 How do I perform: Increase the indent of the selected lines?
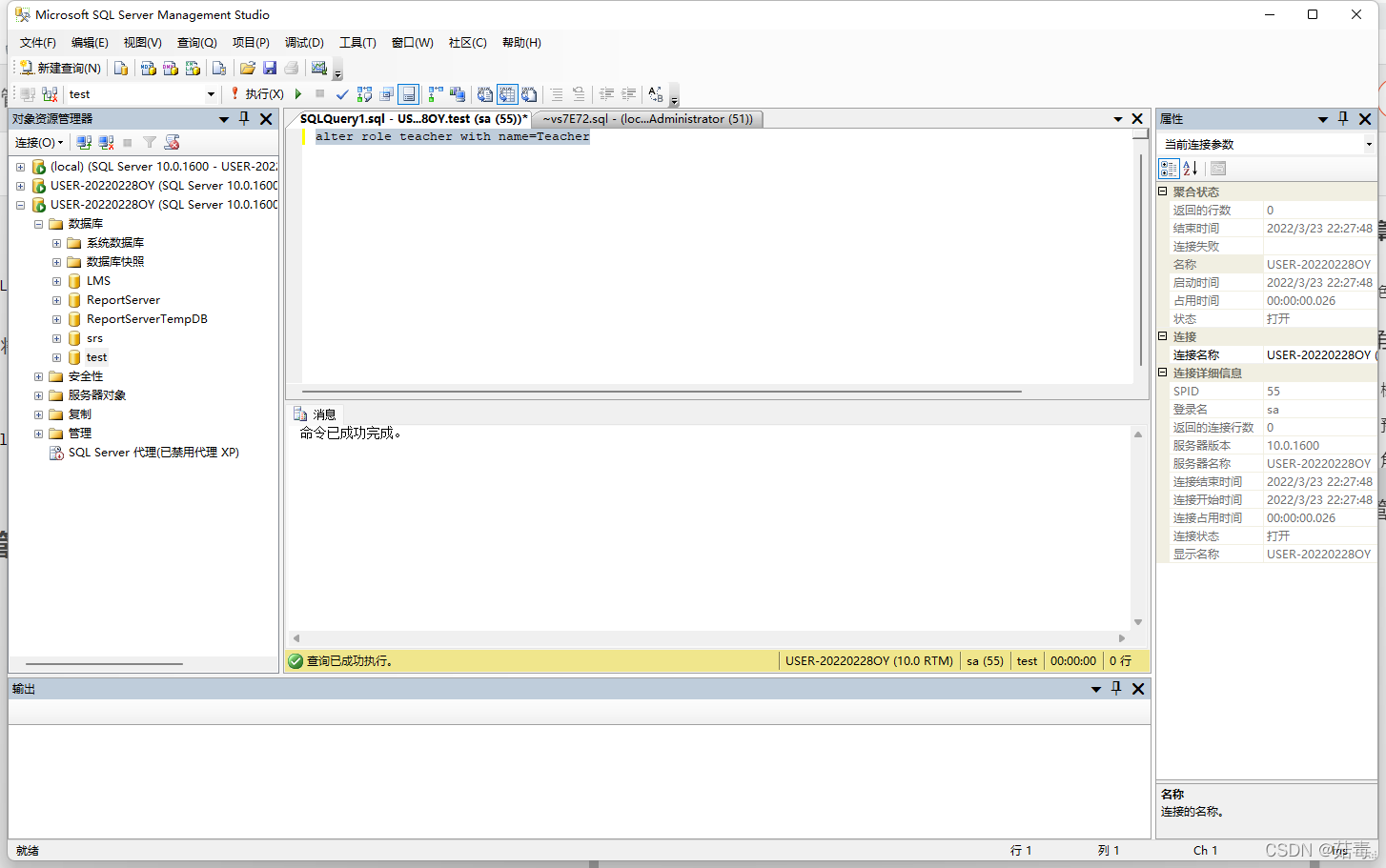629,94
